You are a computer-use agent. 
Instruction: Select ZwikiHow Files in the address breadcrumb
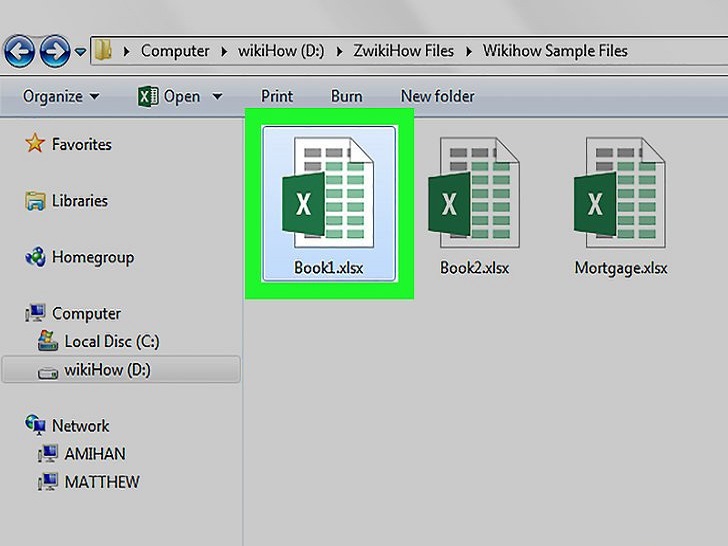tap(403, 51)
